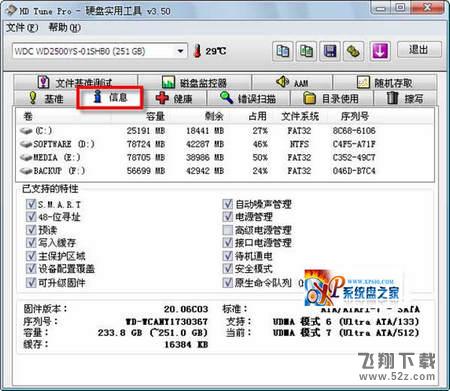Viewport: 450px width, 391px height.
Task: Click the 25191 MB capacity value
Action: tap(146, 131)
